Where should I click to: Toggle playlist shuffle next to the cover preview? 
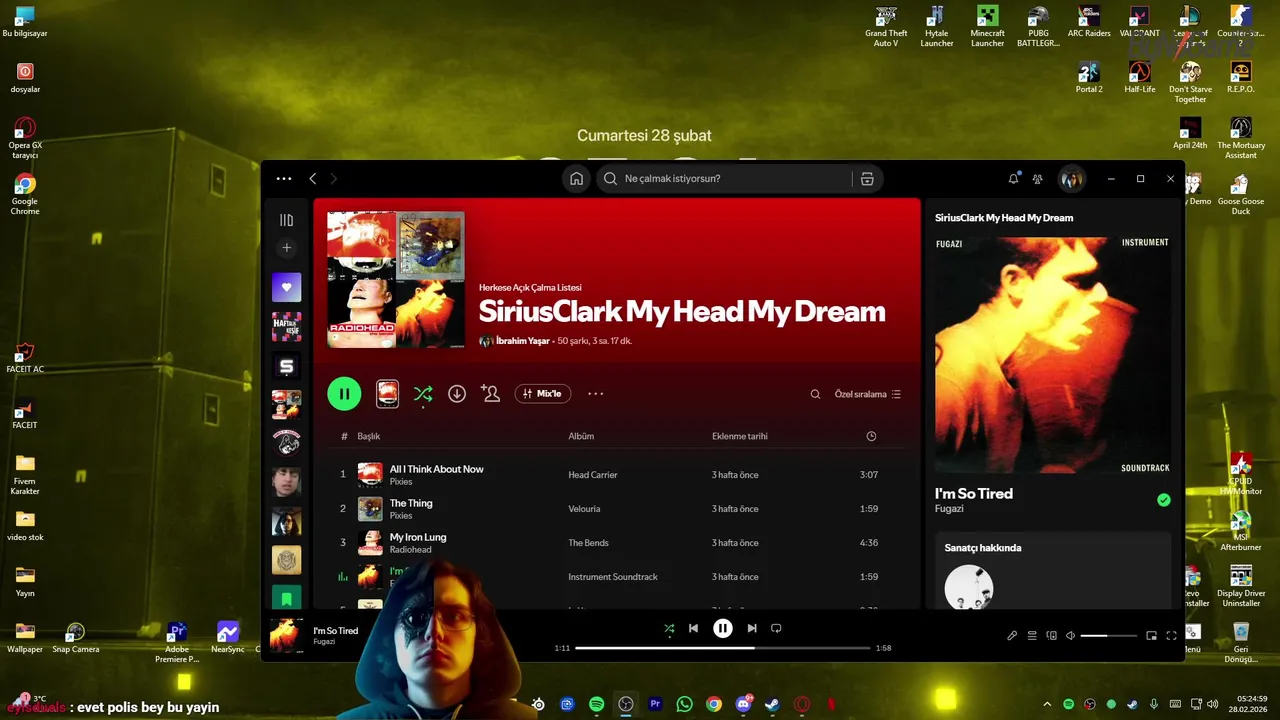point(423,394)
